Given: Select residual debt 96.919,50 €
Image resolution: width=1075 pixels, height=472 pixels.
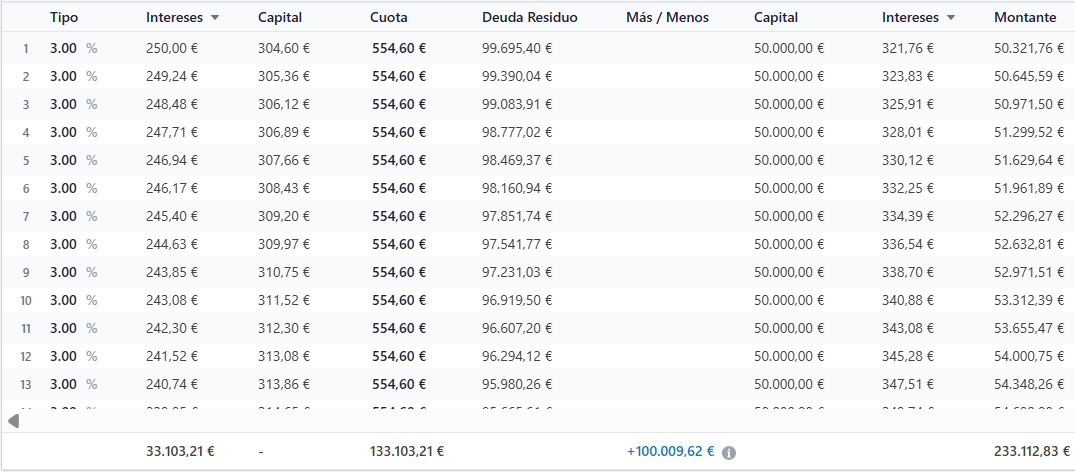Looking at the screenshot, I should [517, 300].
